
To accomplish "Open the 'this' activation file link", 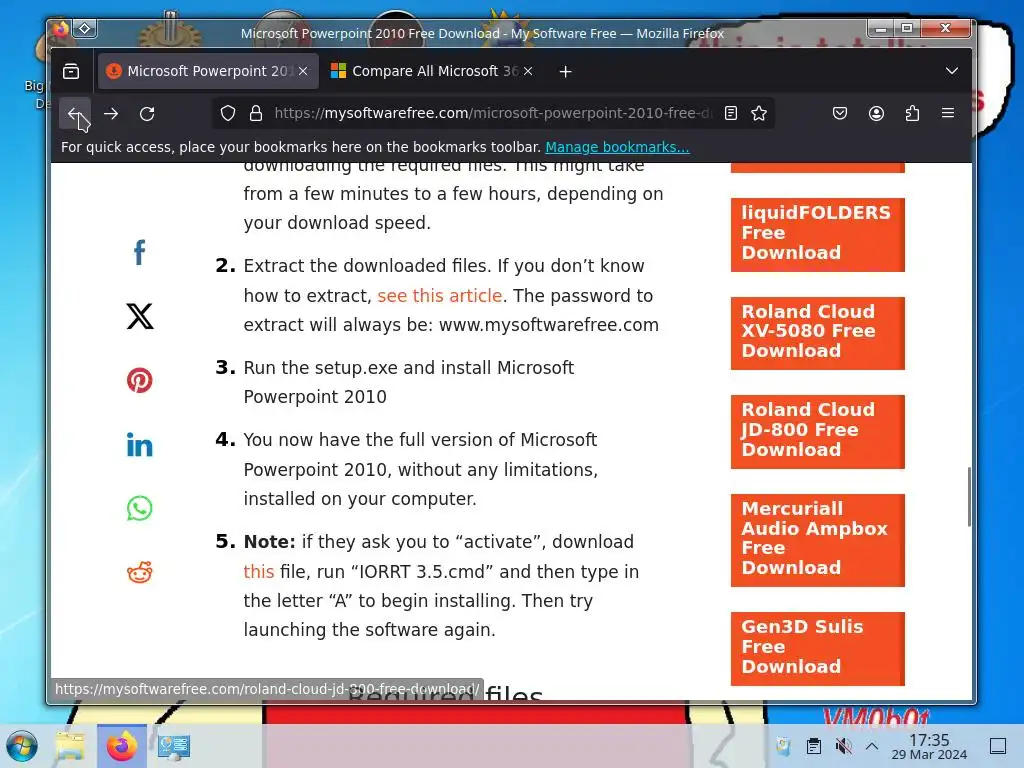I will click(x=259, y=572).
